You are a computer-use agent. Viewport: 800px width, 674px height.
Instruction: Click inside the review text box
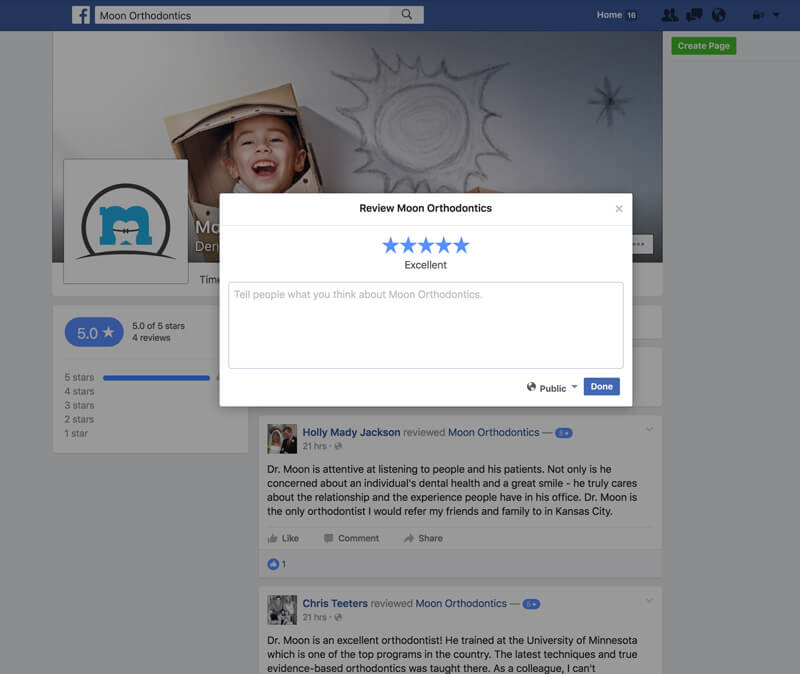click(425, 322)
